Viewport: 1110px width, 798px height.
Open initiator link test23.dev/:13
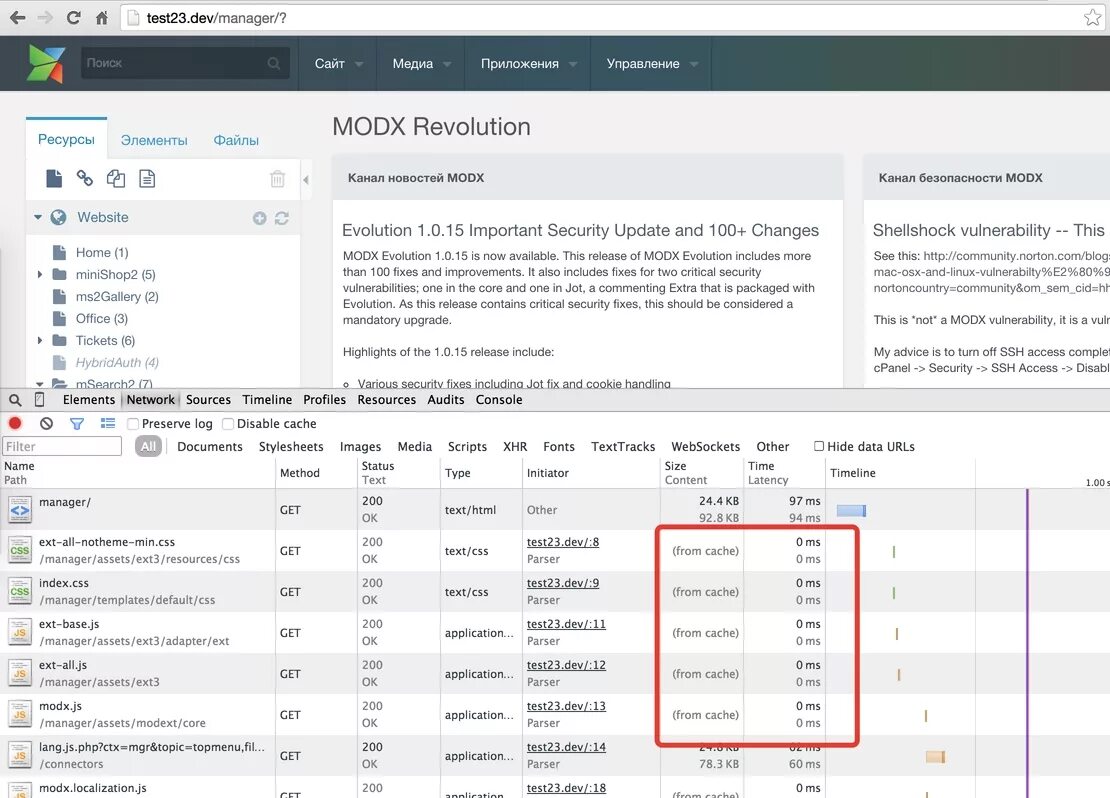point(566,707)
